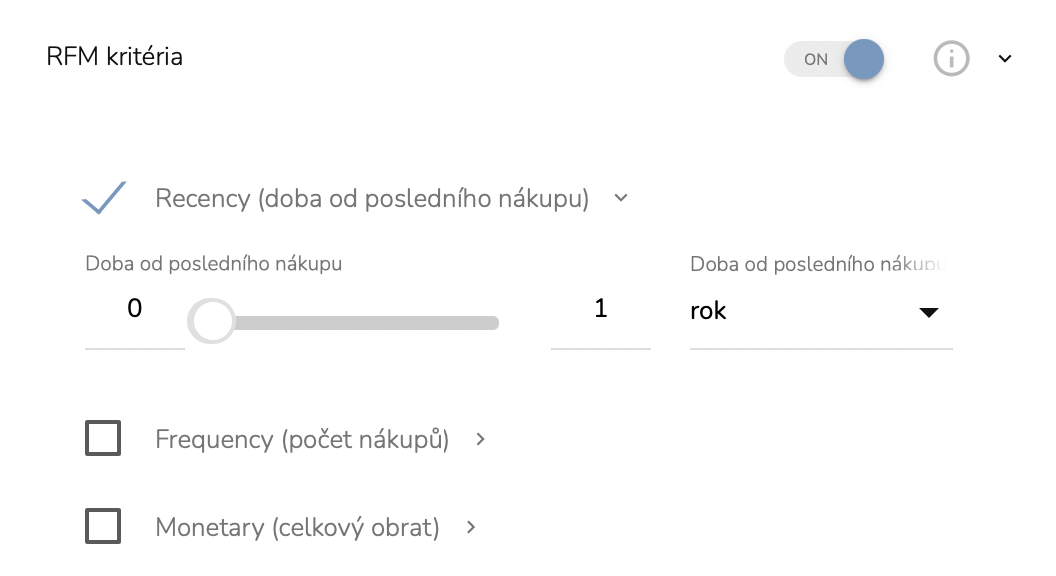Image resolution: width=1056 pixels, height=576 pixels.
Task: Click the Monetary (celkový obrat) label
Action: (297, 527)
